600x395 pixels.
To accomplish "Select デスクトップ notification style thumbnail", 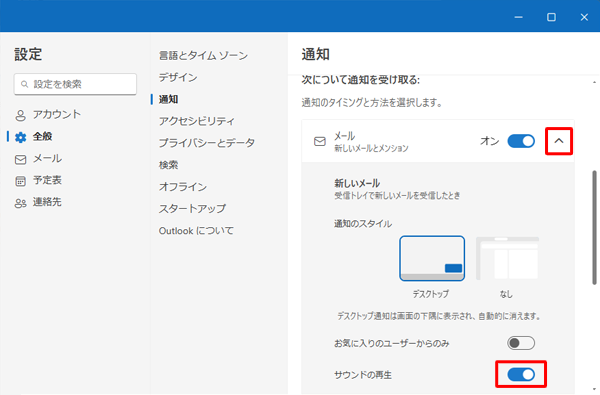I will coord(432,258).
